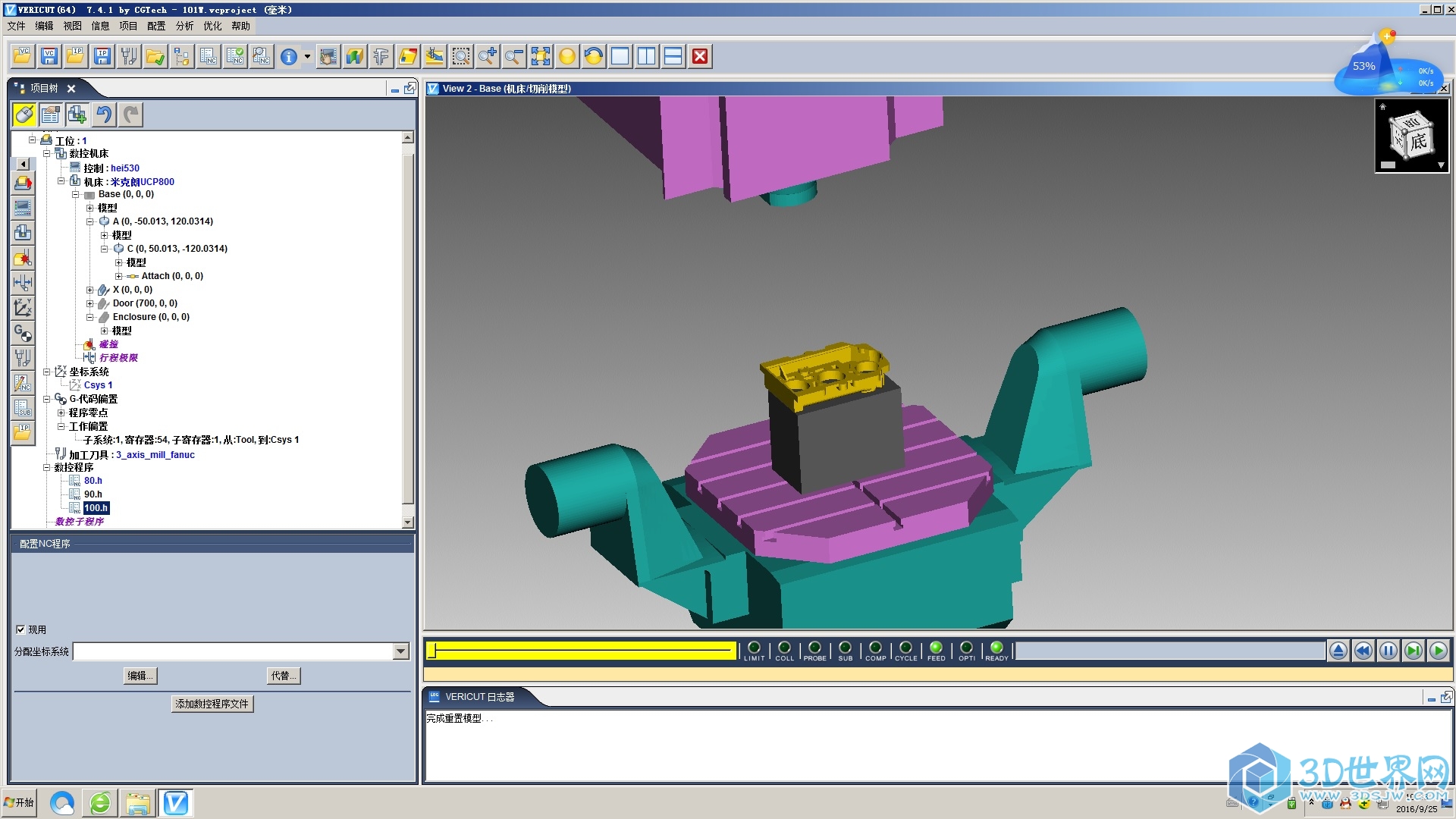
Task: Open IP in-process file icon
Action: (76, 56)
